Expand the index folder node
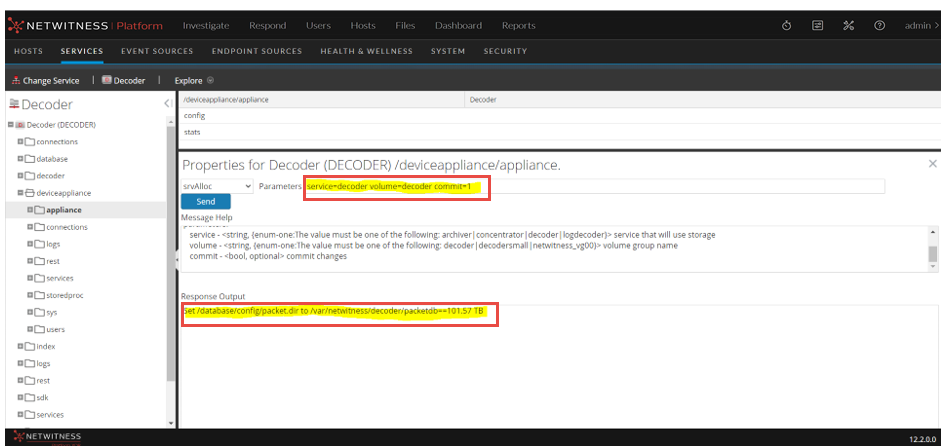This screenshot has height=446, width=944. 20,346
